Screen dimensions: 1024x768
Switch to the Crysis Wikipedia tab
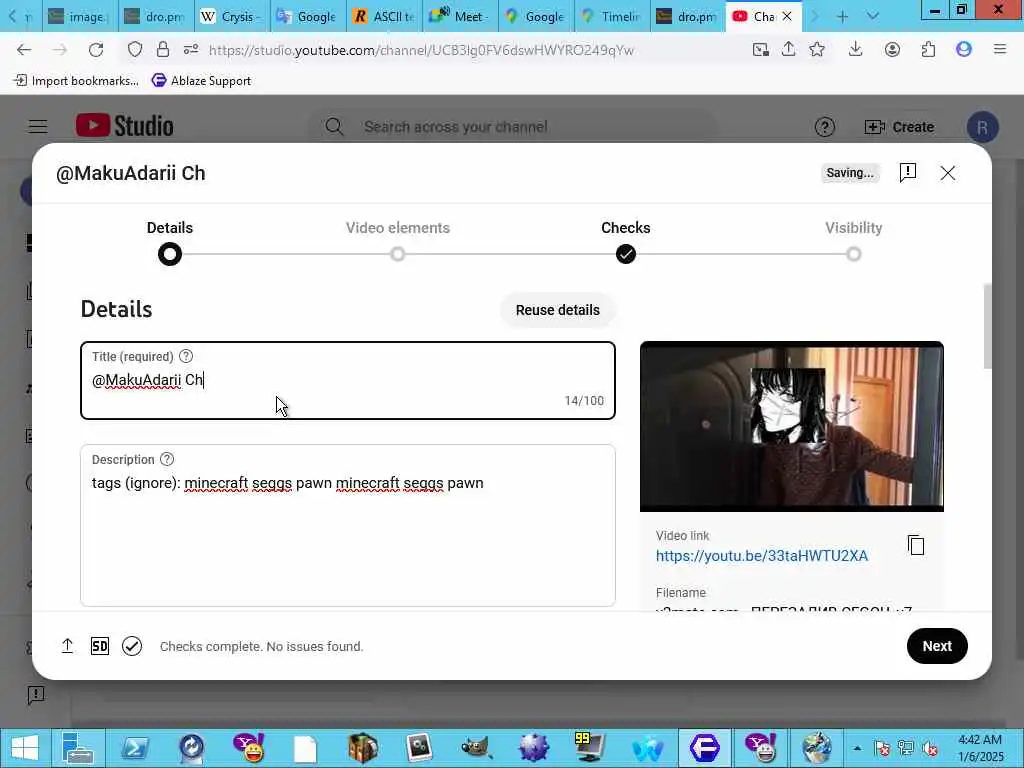(231, 16)
